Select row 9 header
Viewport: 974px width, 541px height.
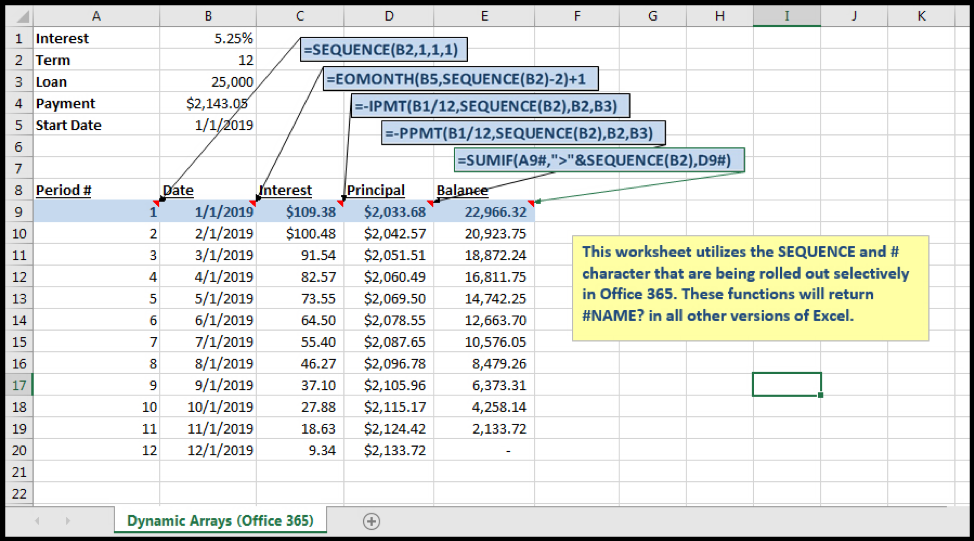coord(19,211)
